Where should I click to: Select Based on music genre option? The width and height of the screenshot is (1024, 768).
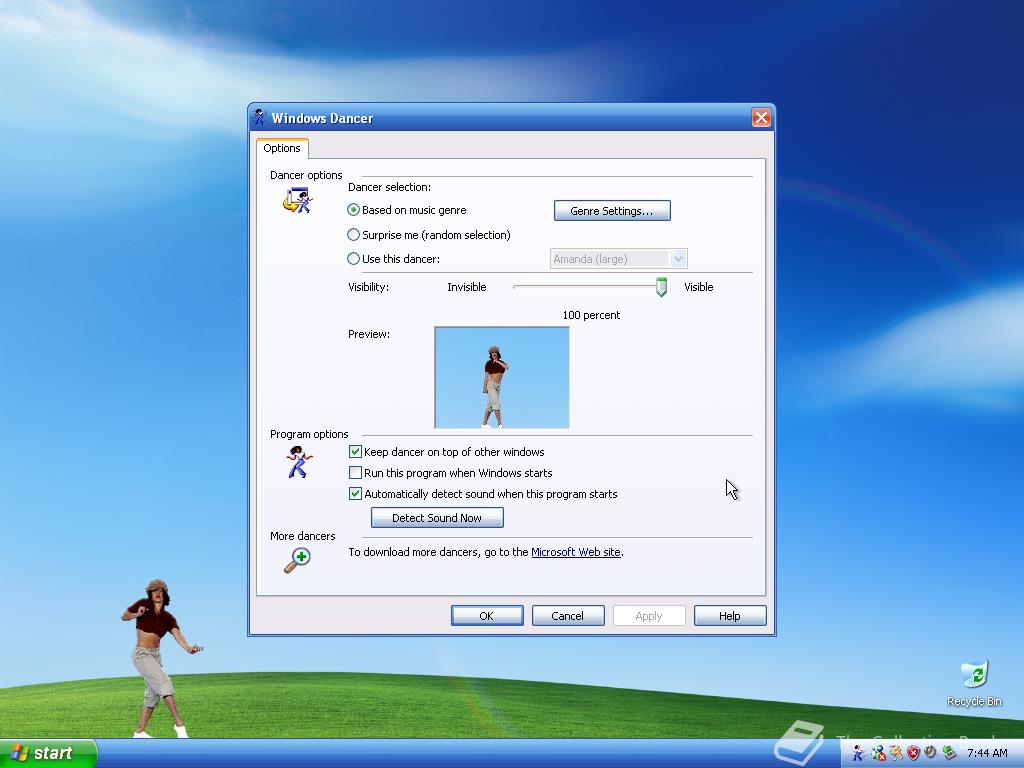pyautogui.click(x=353, y=210)
